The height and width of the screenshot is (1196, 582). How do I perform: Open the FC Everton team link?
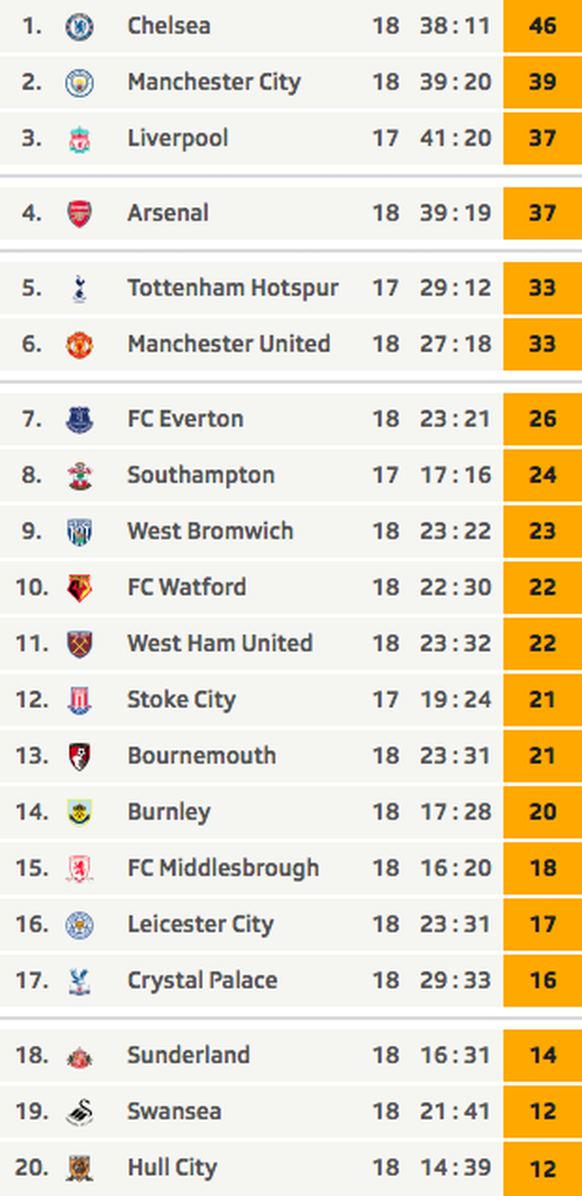pyautogui.click(x=185, y=419)
